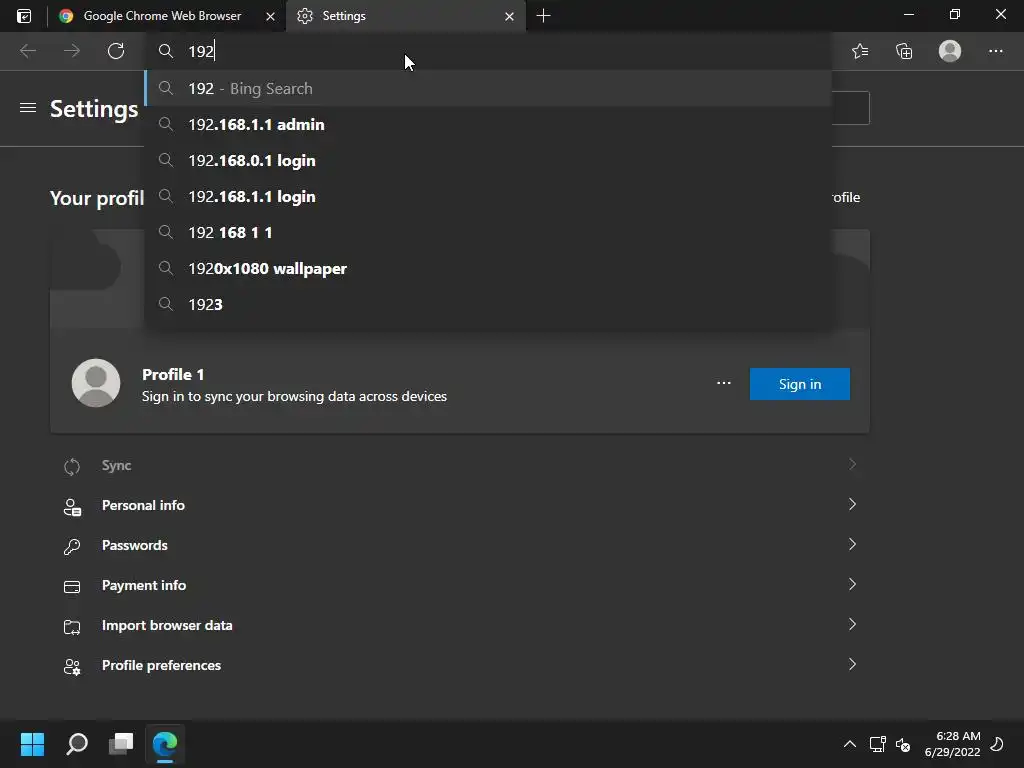
Task: Click the Personal info person icon
Action: click(x=72, y=507)
